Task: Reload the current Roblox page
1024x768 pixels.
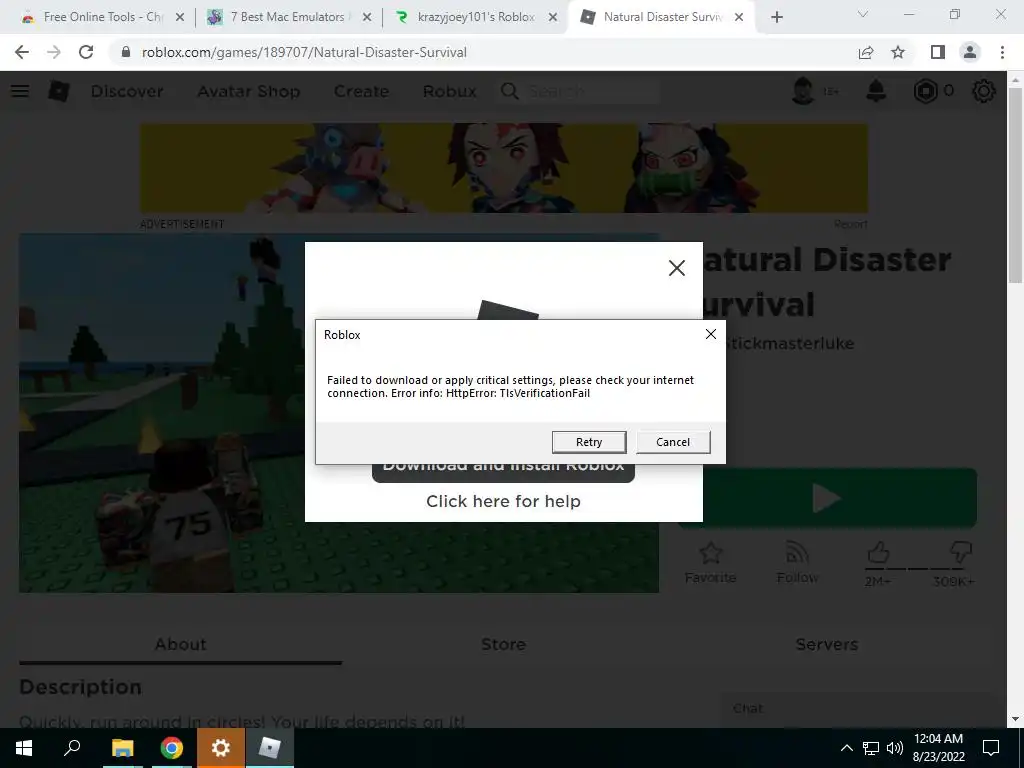Action: click(86, 52)
